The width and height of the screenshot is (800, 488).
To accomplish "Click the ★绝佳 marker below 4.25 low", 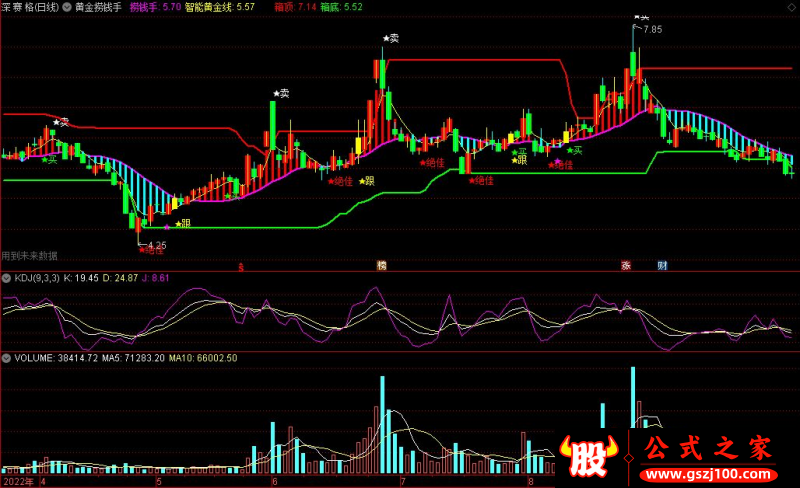I will click(149, 251).
